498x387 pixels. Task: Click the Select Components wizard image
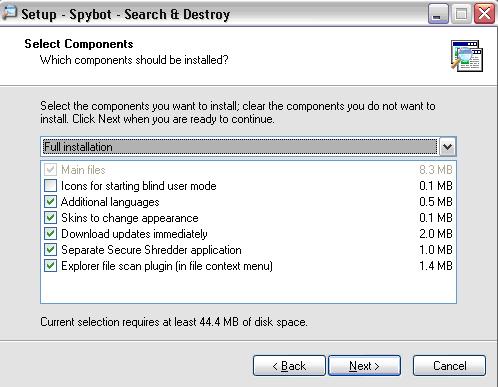[467, 56]
